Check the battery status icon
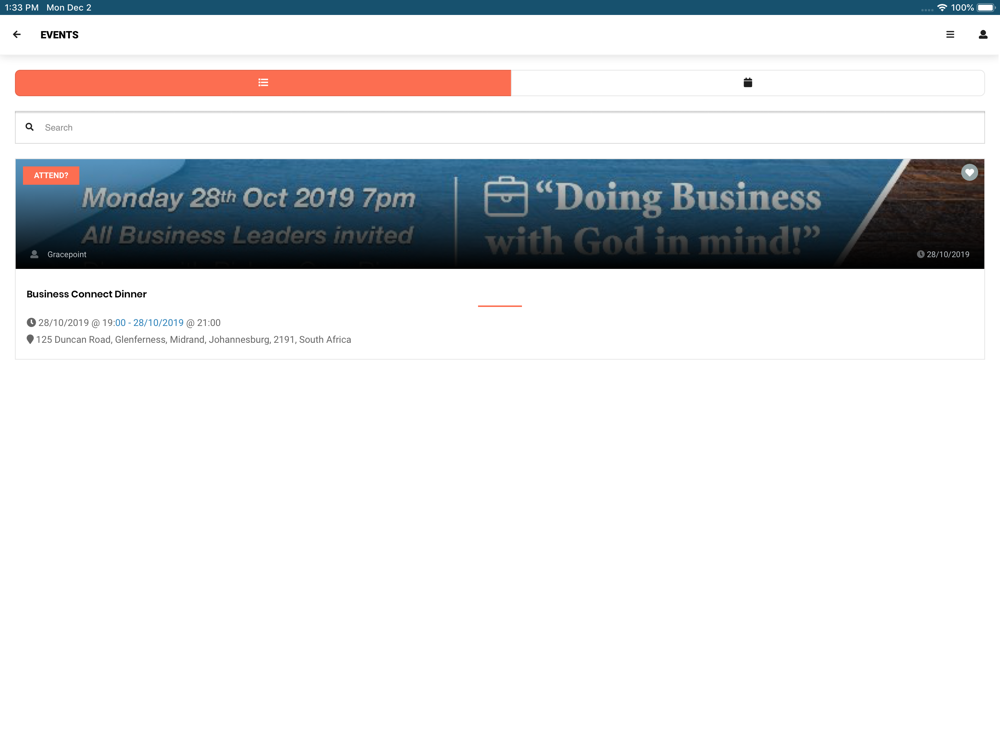The image size is (1000, 750). 985,8
